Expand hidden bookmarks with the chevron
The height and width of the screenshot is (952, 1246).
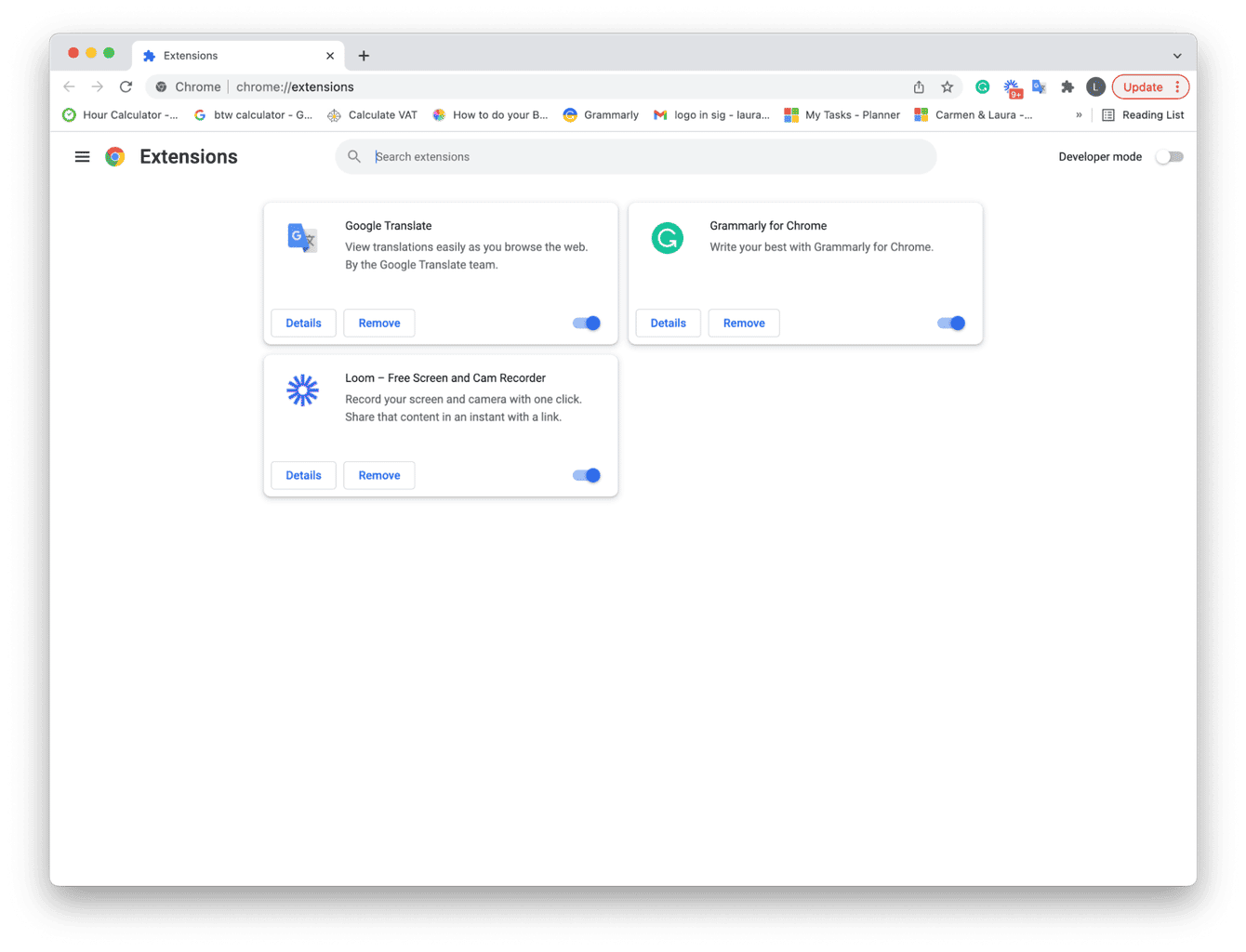tap(1078, 114)
